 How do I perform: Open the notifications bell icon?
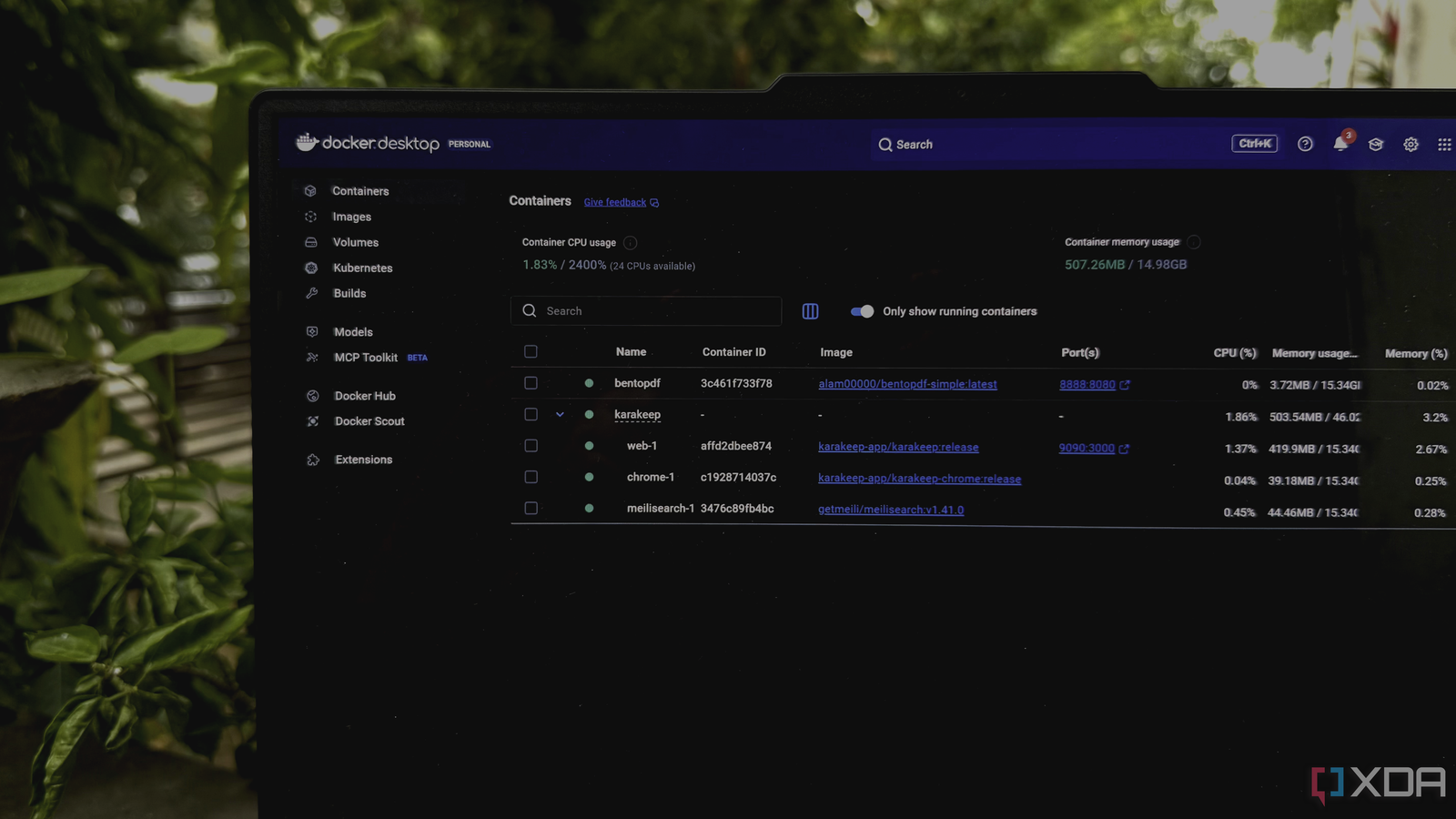(1340, 144)
